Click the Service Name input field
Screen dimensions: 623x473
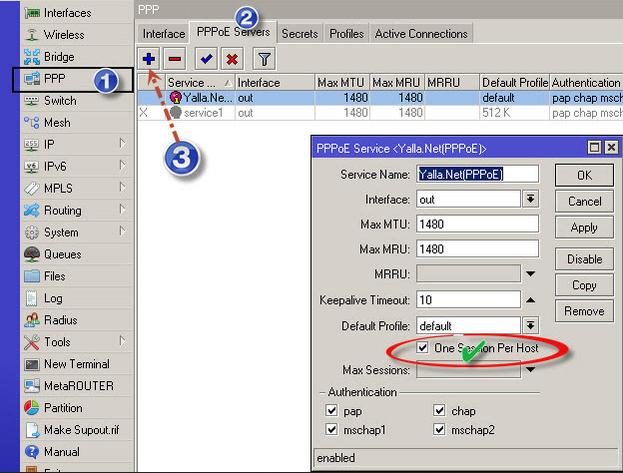[x=477, y=173]
